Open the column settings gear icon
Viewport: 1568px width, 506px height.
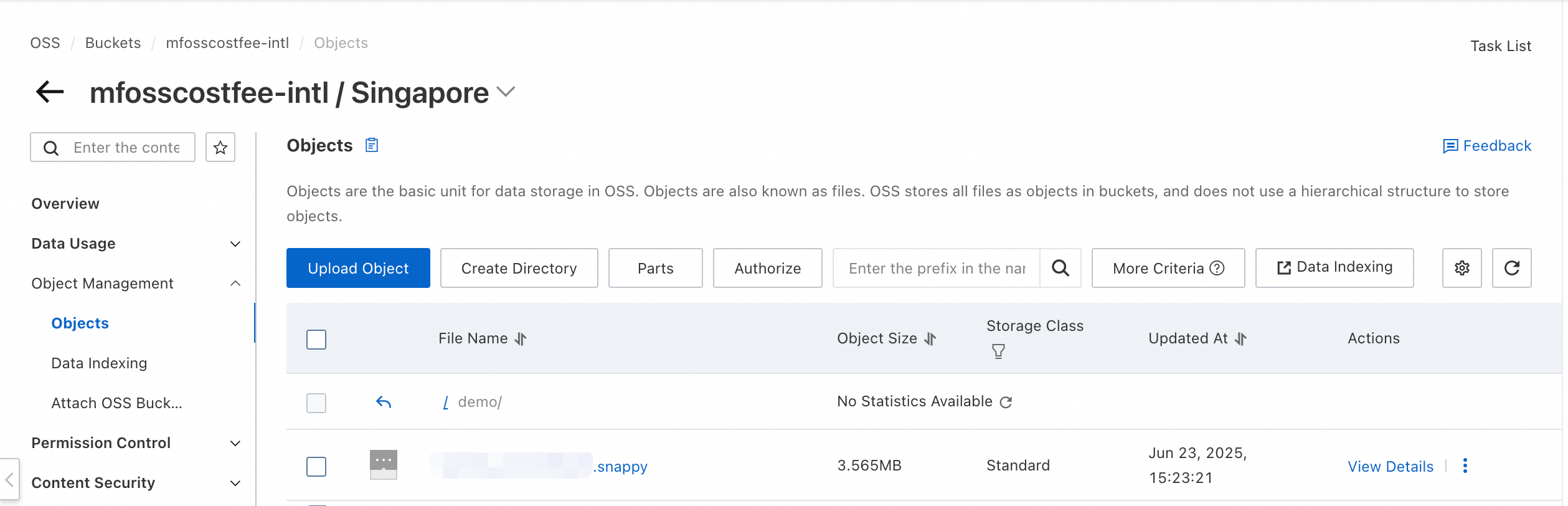[1462, 269]
